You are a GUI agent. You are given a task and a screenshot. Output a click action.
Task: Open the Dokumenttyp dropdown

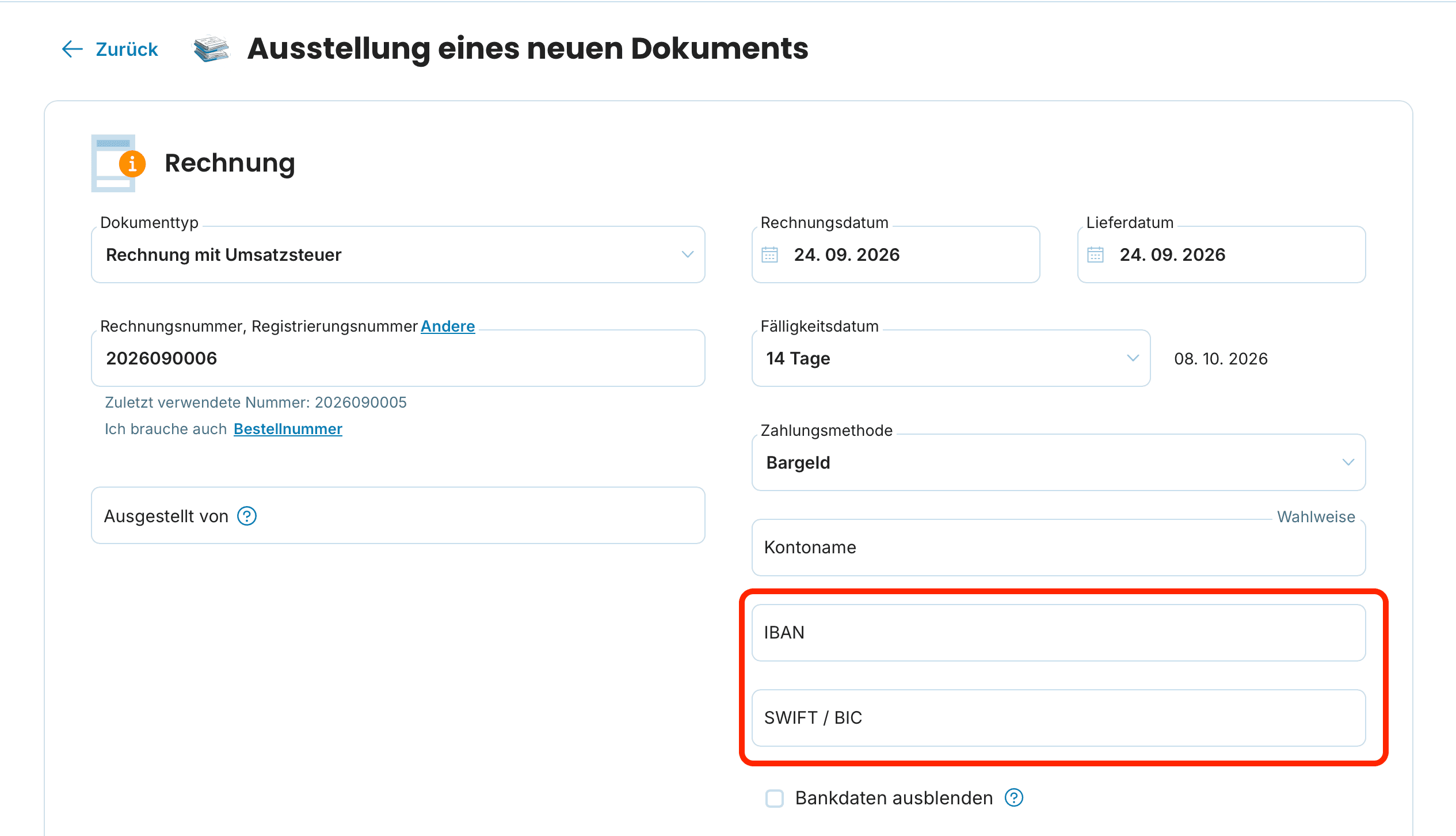(x=398, y=254)
